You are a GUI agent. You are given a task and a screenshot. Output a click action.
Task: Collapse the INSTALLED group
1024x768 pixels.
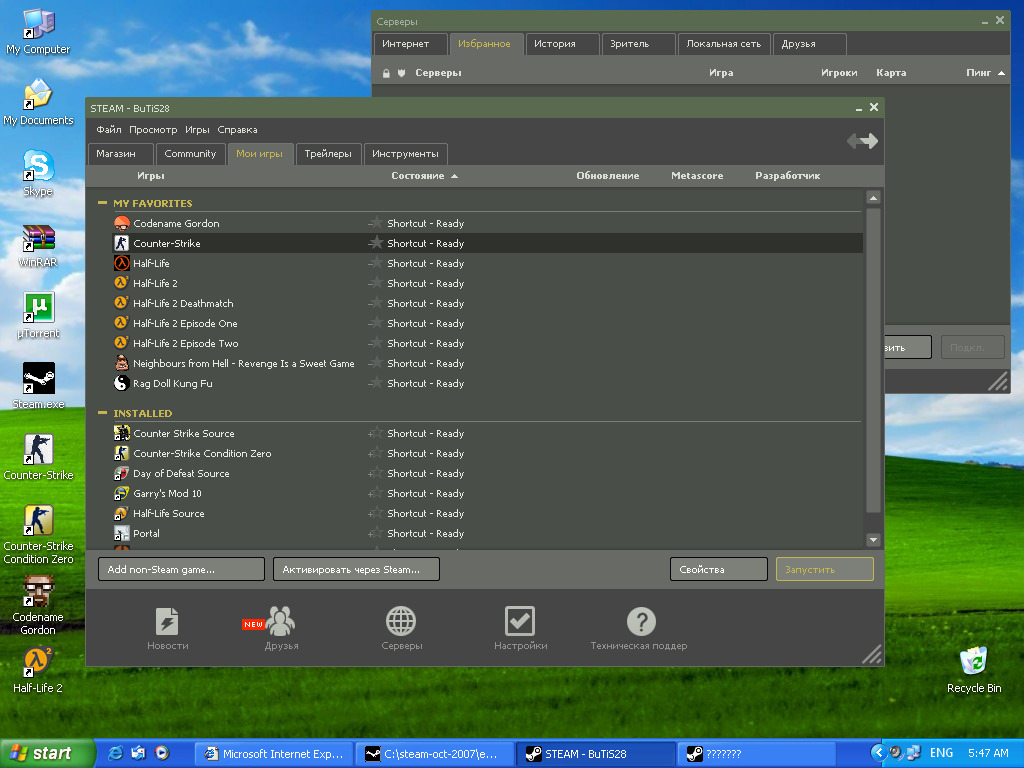point(102,413)
